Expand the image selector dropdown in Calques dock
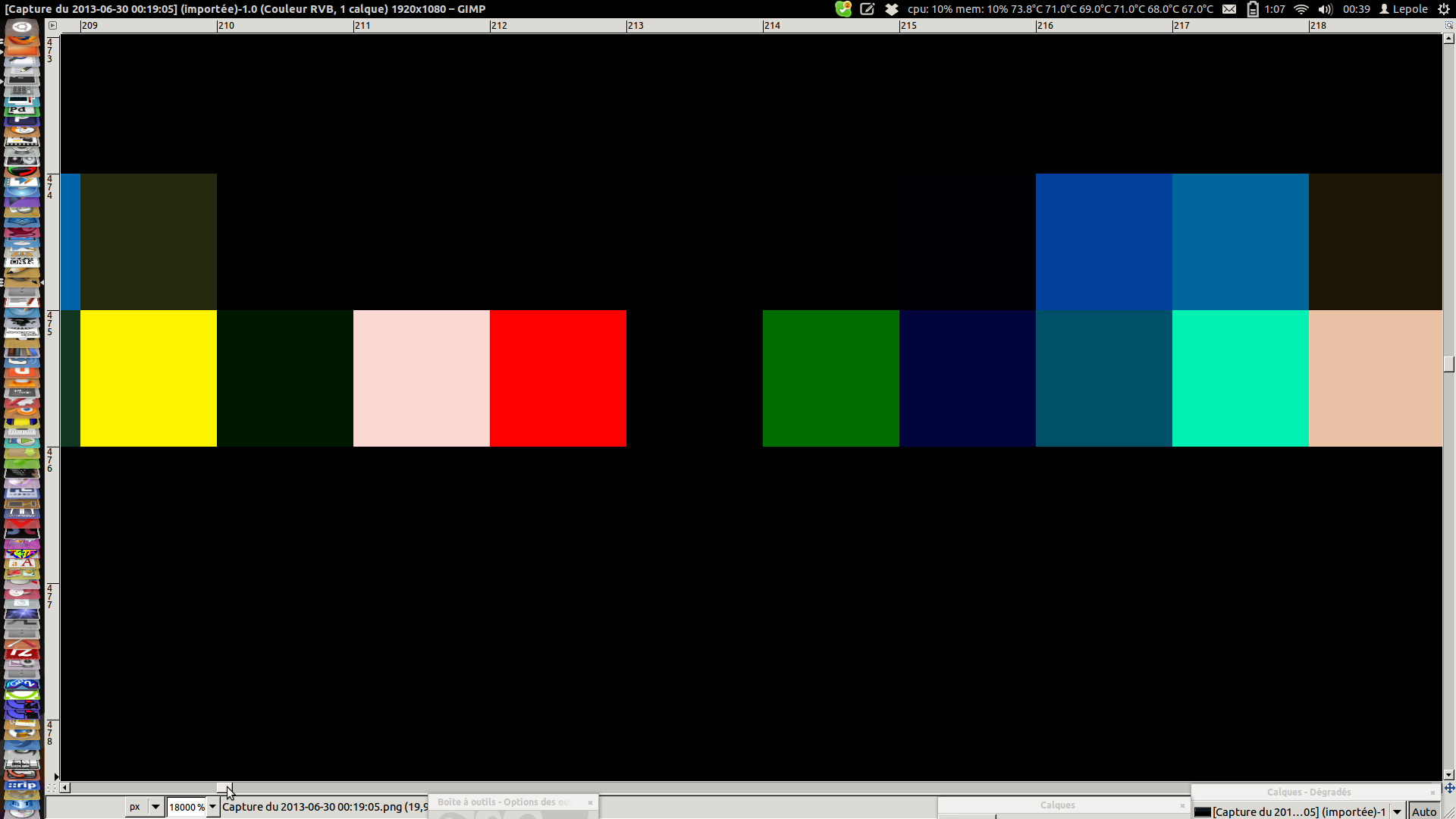1456x819 pixels. [1397, 811]
